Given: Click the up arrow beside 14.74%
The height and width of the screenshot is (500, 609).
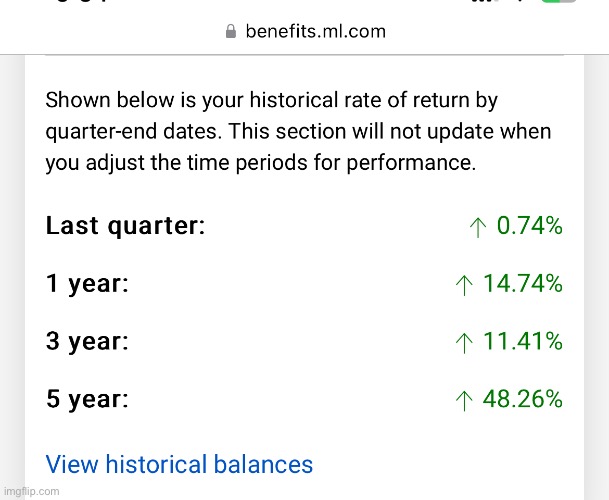Looking at the screenshot, I should [463, 285].
